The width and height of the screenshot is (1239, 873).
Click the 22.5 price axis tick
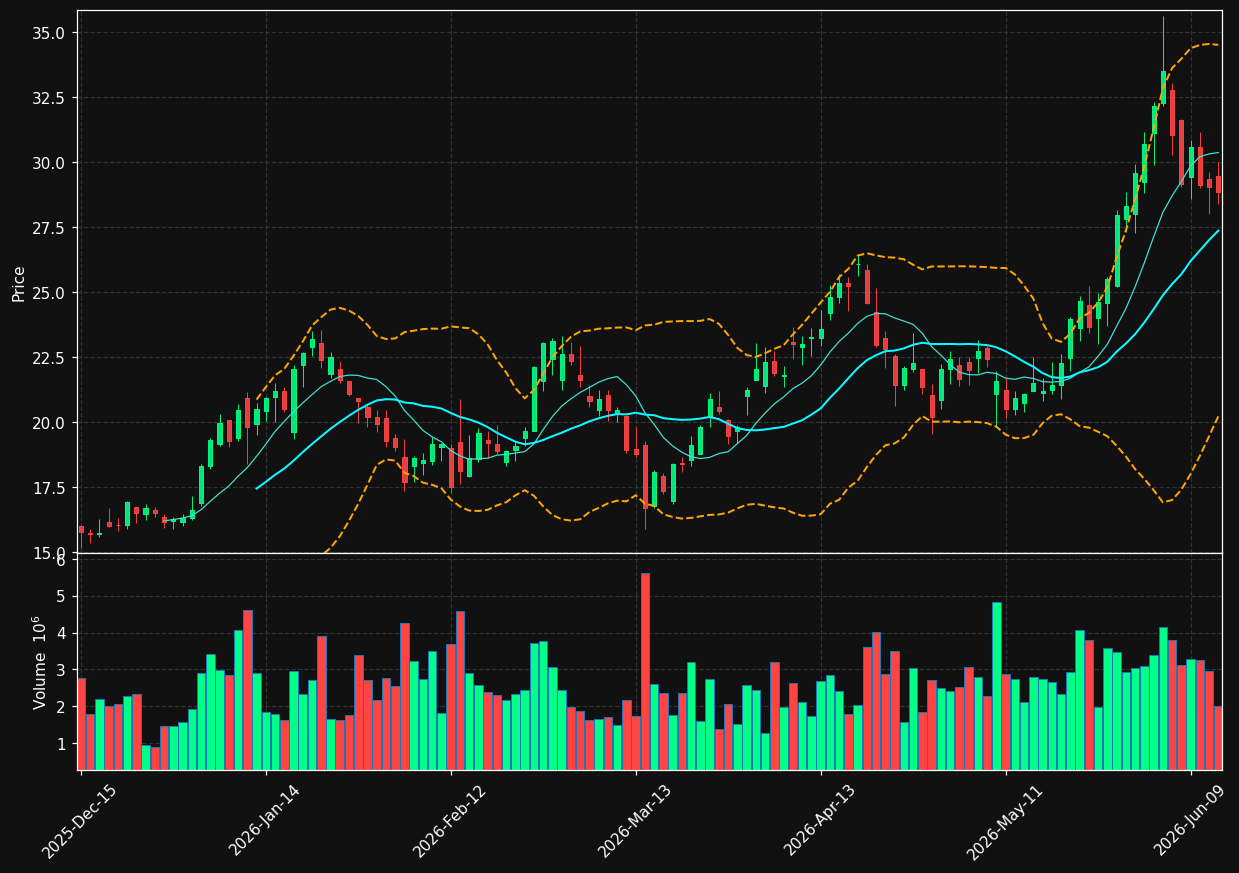tap(49, 358)
